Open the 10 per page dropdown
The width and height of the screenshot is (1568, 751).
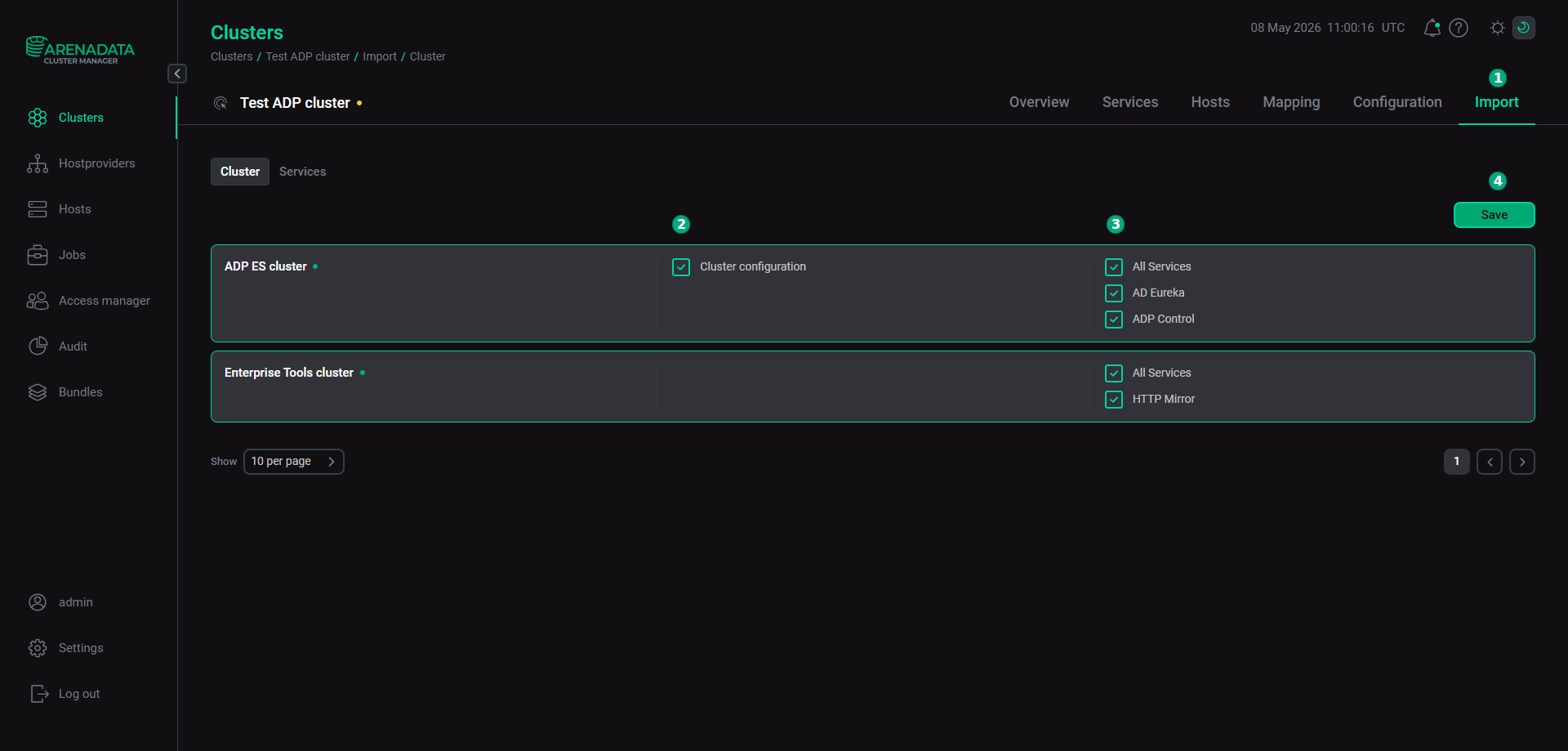point(294,462)
